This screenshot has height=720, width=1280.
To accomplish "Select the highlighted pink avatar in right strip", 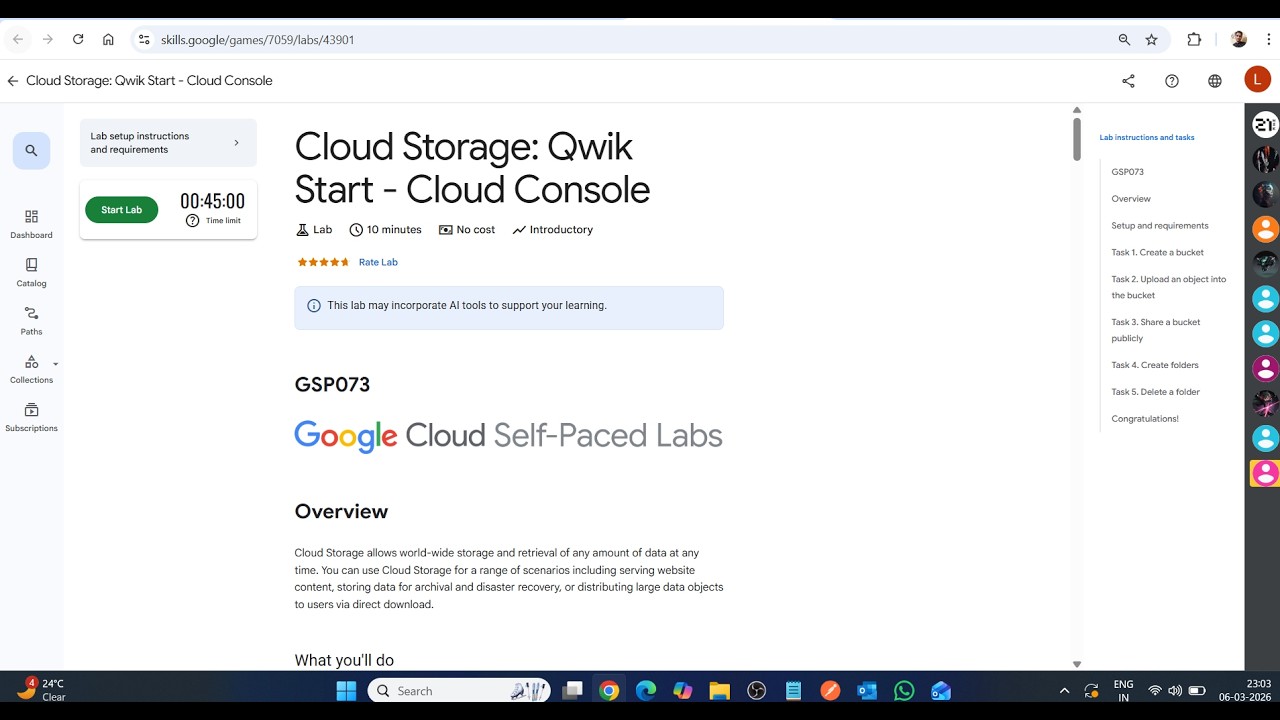I will 1265,473.
